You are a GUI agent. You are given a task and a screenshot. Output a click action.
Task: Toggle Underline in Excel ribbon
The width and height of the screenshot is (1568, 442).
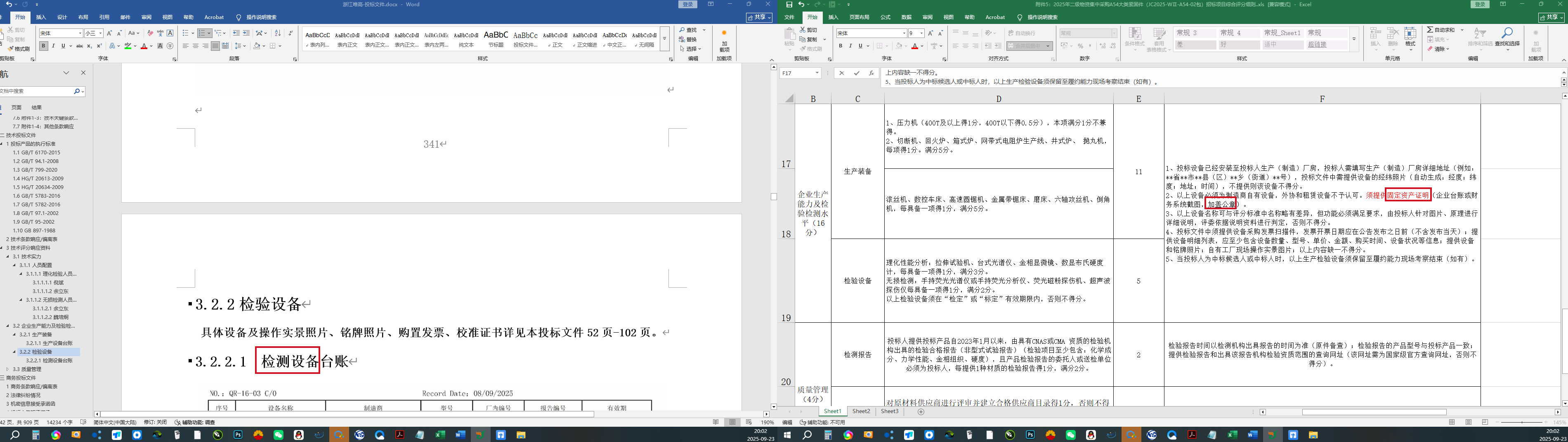[860, 46]
